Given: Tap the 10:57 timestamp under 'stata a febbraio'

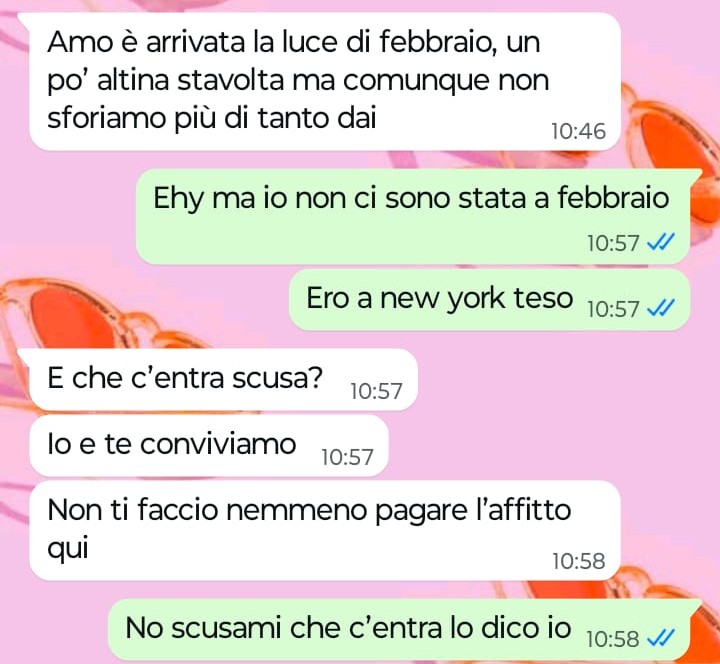Looking at the screenshot, I should click(x=613, y=242).
